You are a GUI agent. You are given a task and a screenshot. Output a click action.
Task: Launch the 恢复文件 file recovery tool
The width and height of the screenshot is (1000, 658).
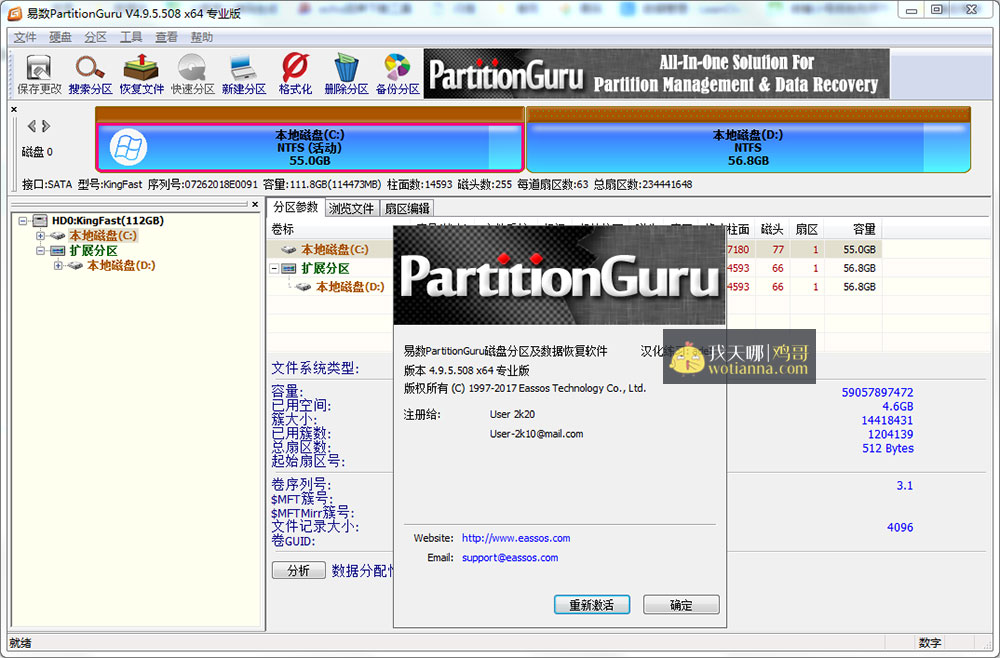[x=142, y=75]
